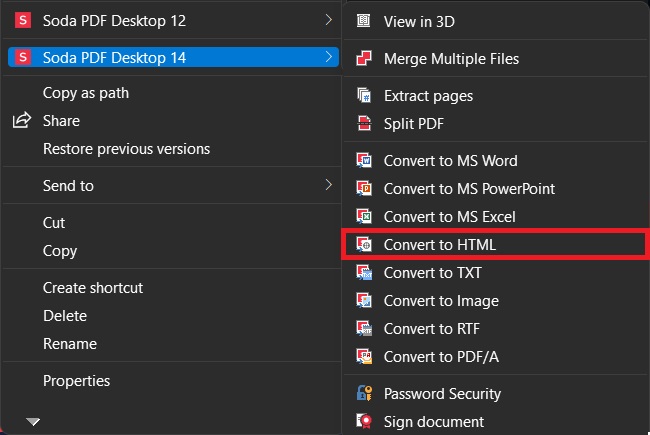Select Restore previous versions

click(126, 149)
